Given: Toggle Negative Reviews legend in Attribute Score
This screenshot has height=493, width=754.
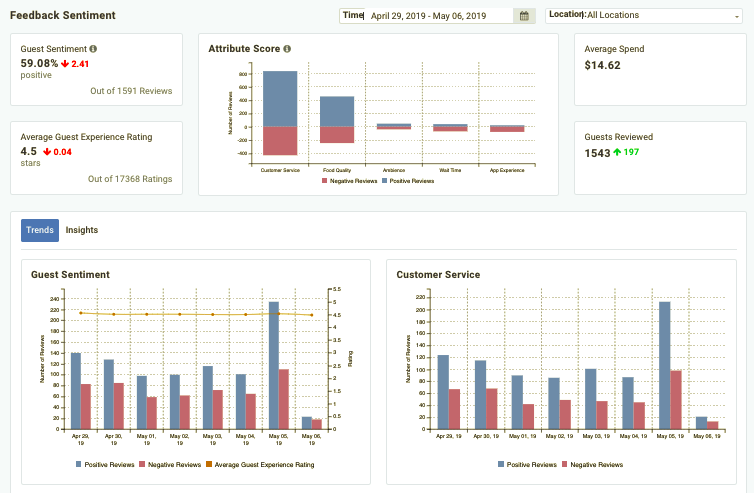Looking at the screenshot, I should coord(350,181).
